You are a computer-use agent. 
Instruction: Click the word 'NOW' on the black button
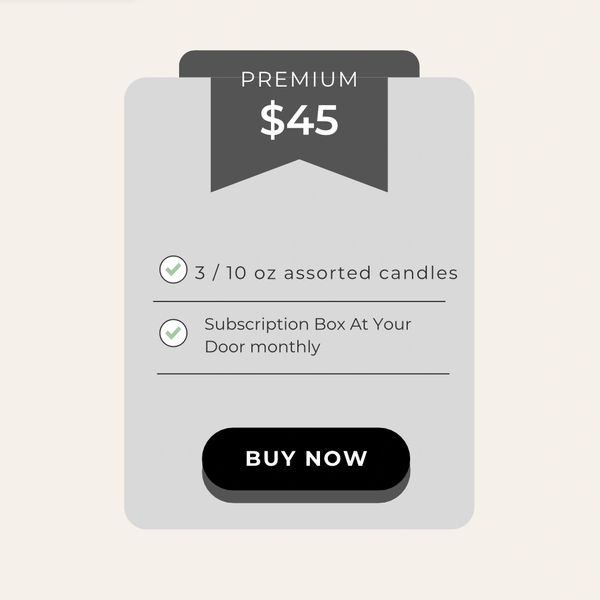point(336,458)
